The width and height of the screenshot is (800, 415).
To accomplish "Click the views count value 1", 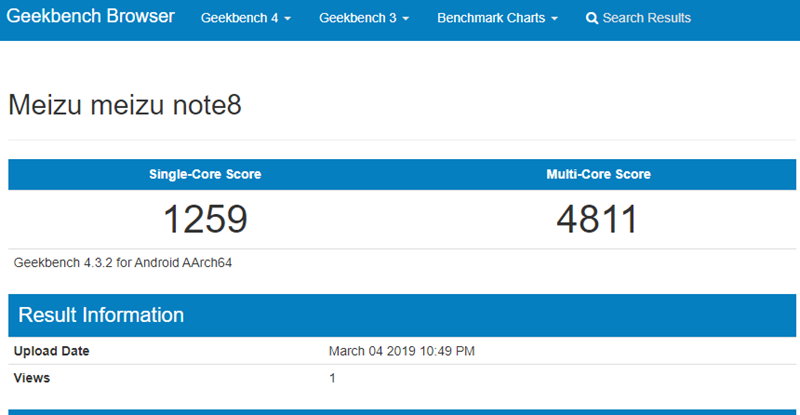I will coord(332,378).
